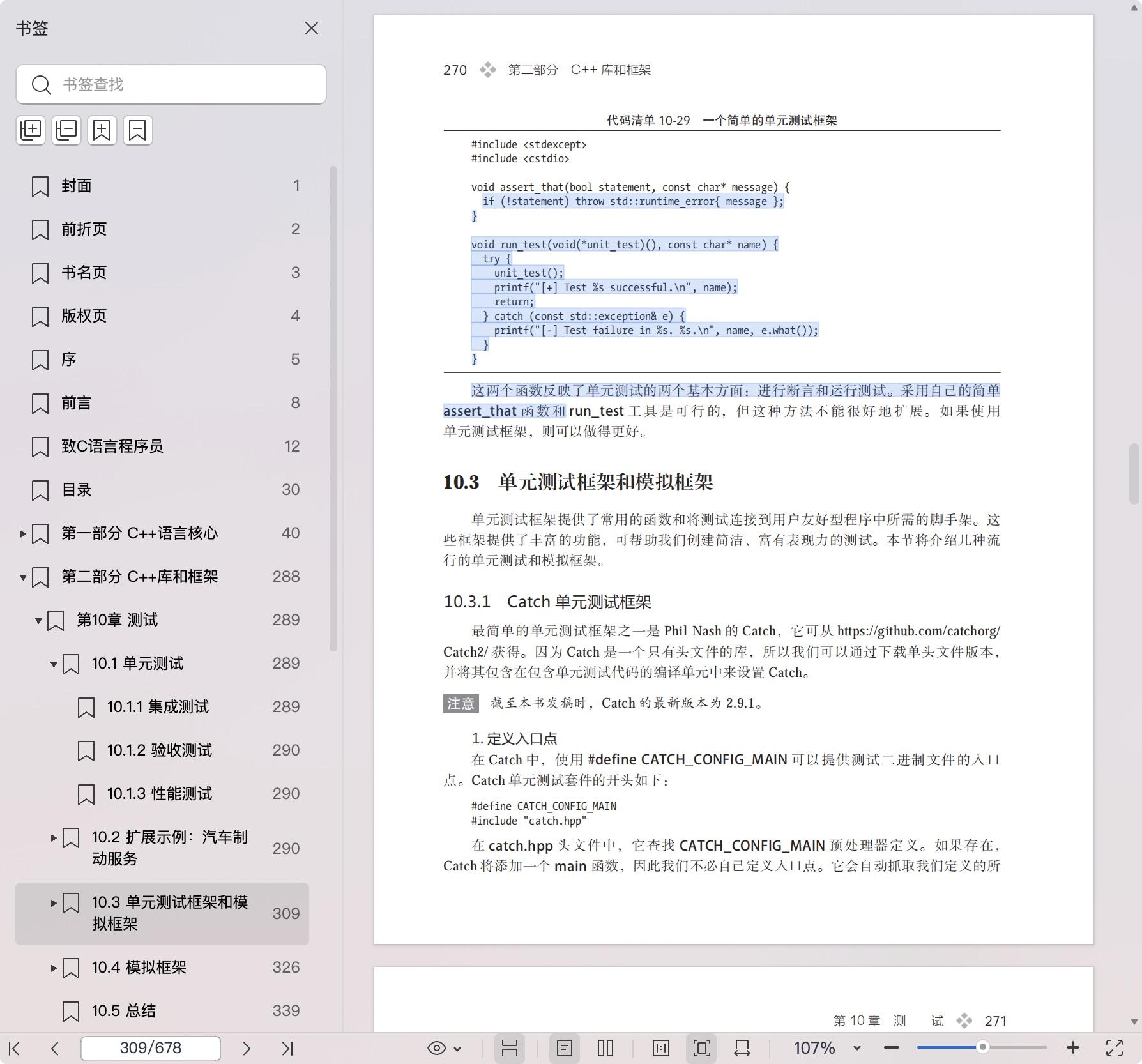Add a new bookmark icon
Image resolution: width=1142 pixels, height=1064 pixels.
(102, 130)
